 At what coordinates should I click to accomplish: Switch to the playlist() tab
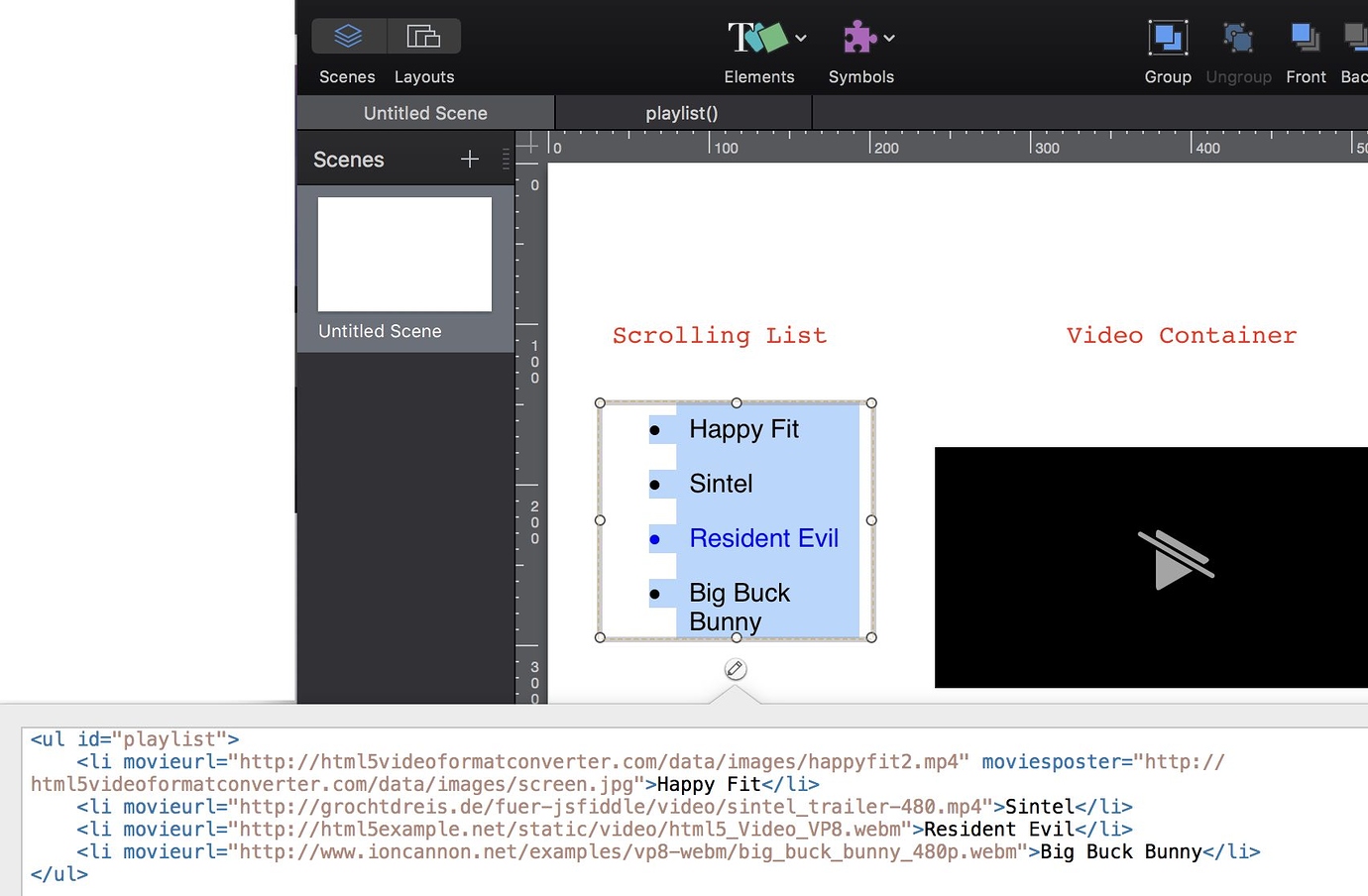[x=681, y=112]
